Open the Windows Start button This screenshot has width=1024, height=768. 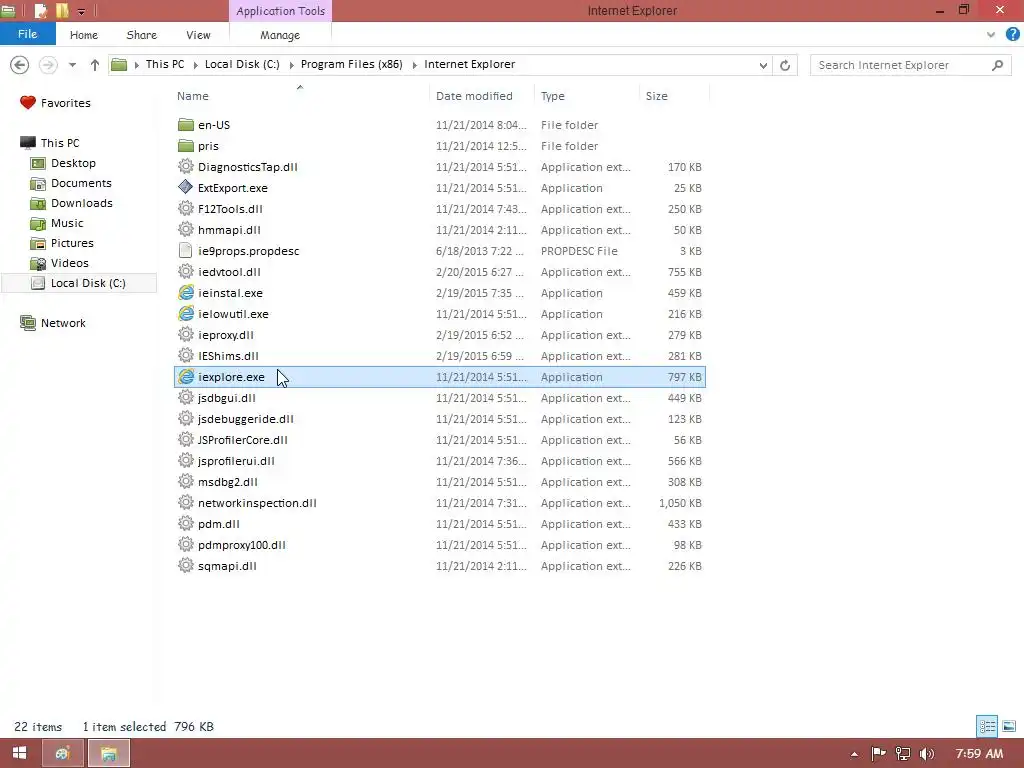(x=20, y=754)
